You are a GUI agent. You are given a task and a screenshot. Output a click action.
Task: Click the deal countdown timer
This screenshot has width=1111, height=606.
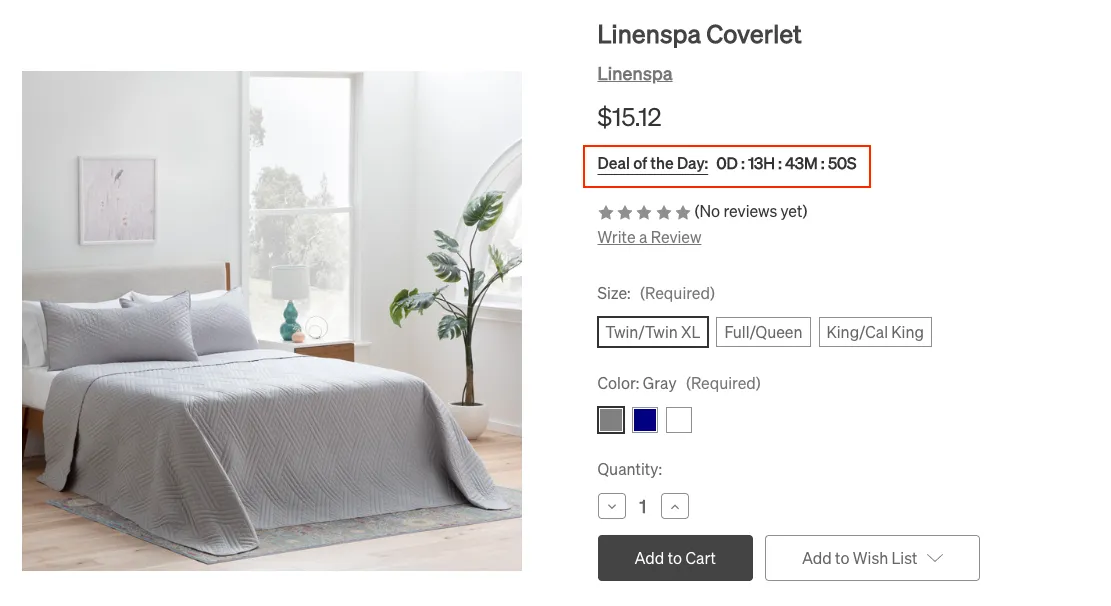(x=786, y=164)
